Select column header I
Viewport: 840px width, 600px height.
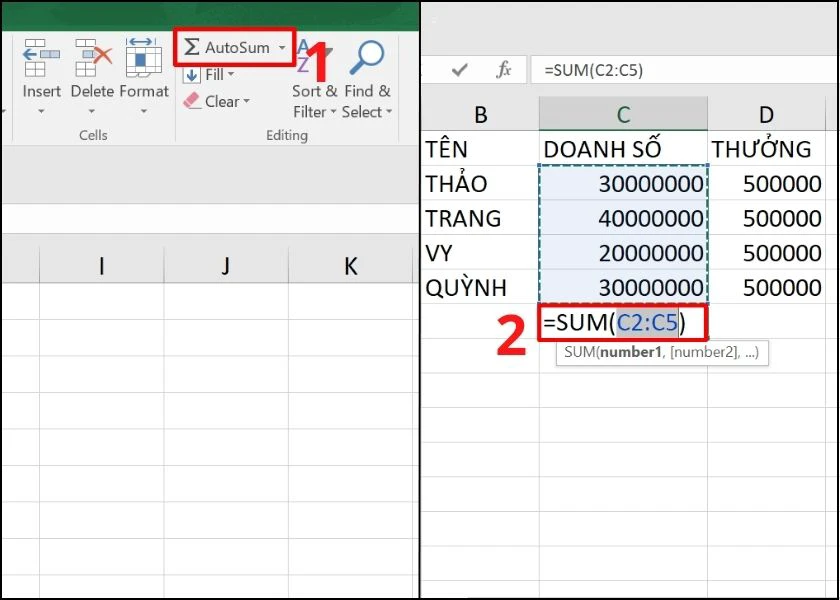(x=102, y=266)
